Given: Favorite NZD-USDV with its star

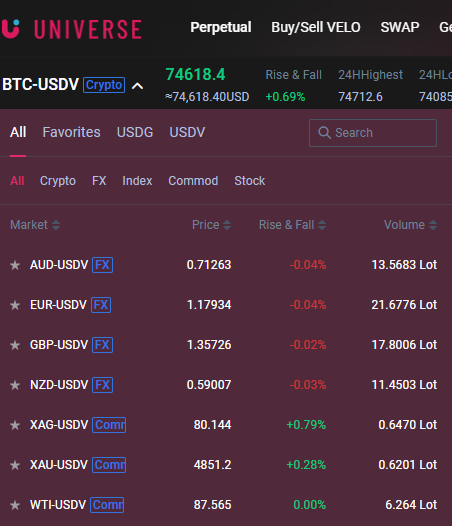Looking at the screenshot, I should tap(15, 385).
